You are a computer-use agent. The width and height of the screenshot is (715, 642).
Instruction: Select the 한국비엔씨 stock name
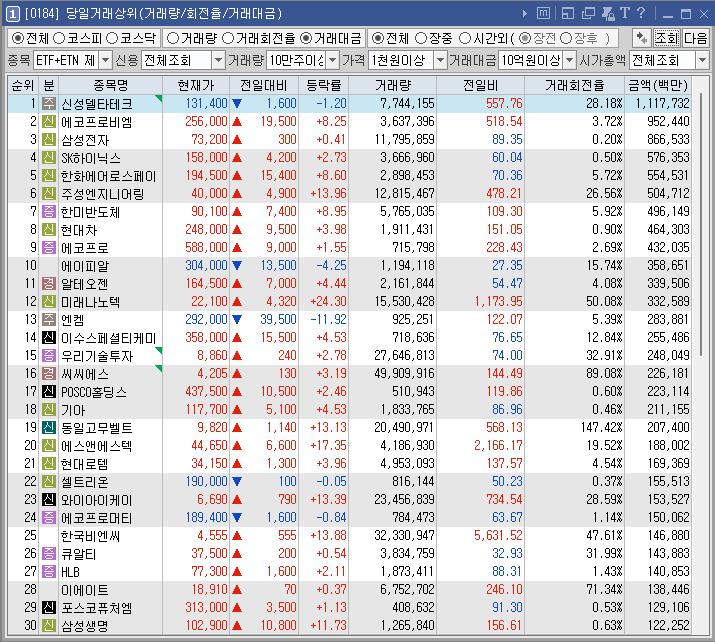pyautogui.click(x=90, y=536)
